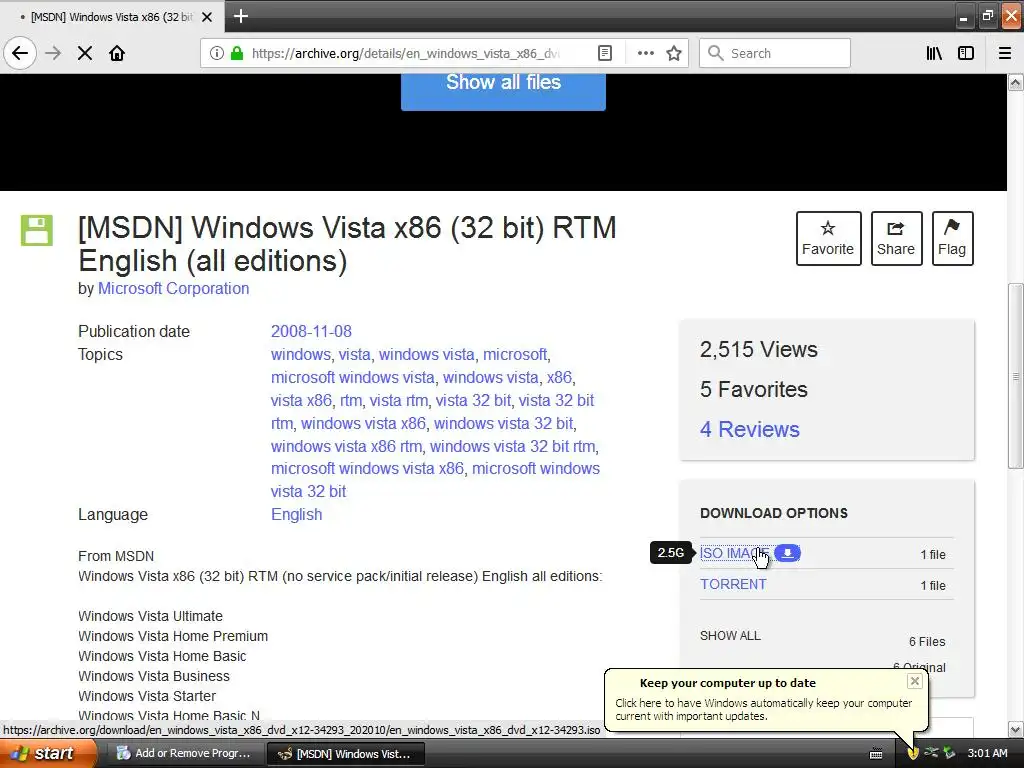Open the Microsoft Corporation creator link
This screenshot has height=768, width=1024.
point(173,289)
